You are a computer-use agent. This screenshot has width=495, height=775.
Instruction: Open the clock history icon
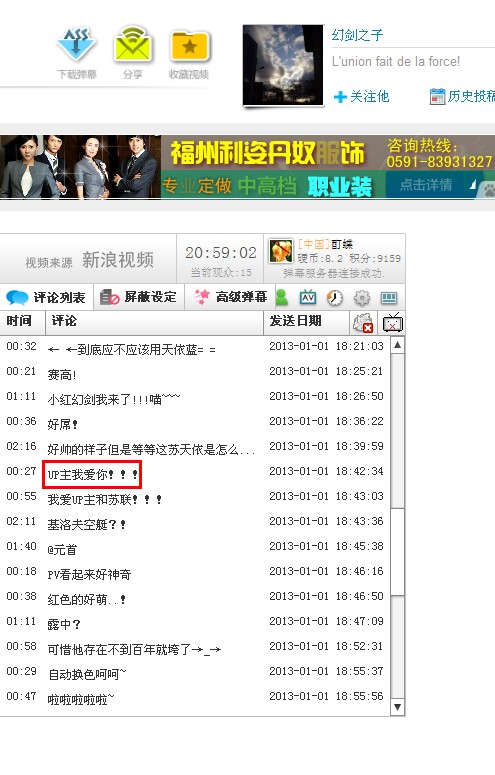tap(335, 298)
